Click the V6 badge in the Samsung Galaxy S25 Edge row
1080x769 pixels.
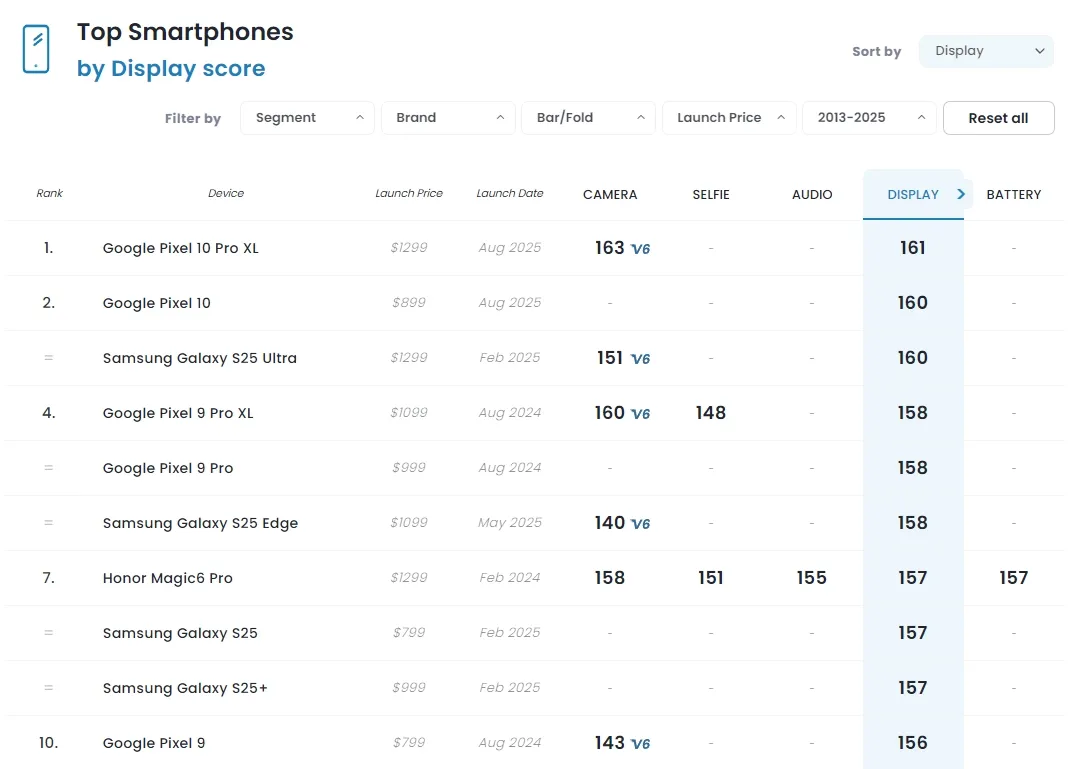click(640, 524)
